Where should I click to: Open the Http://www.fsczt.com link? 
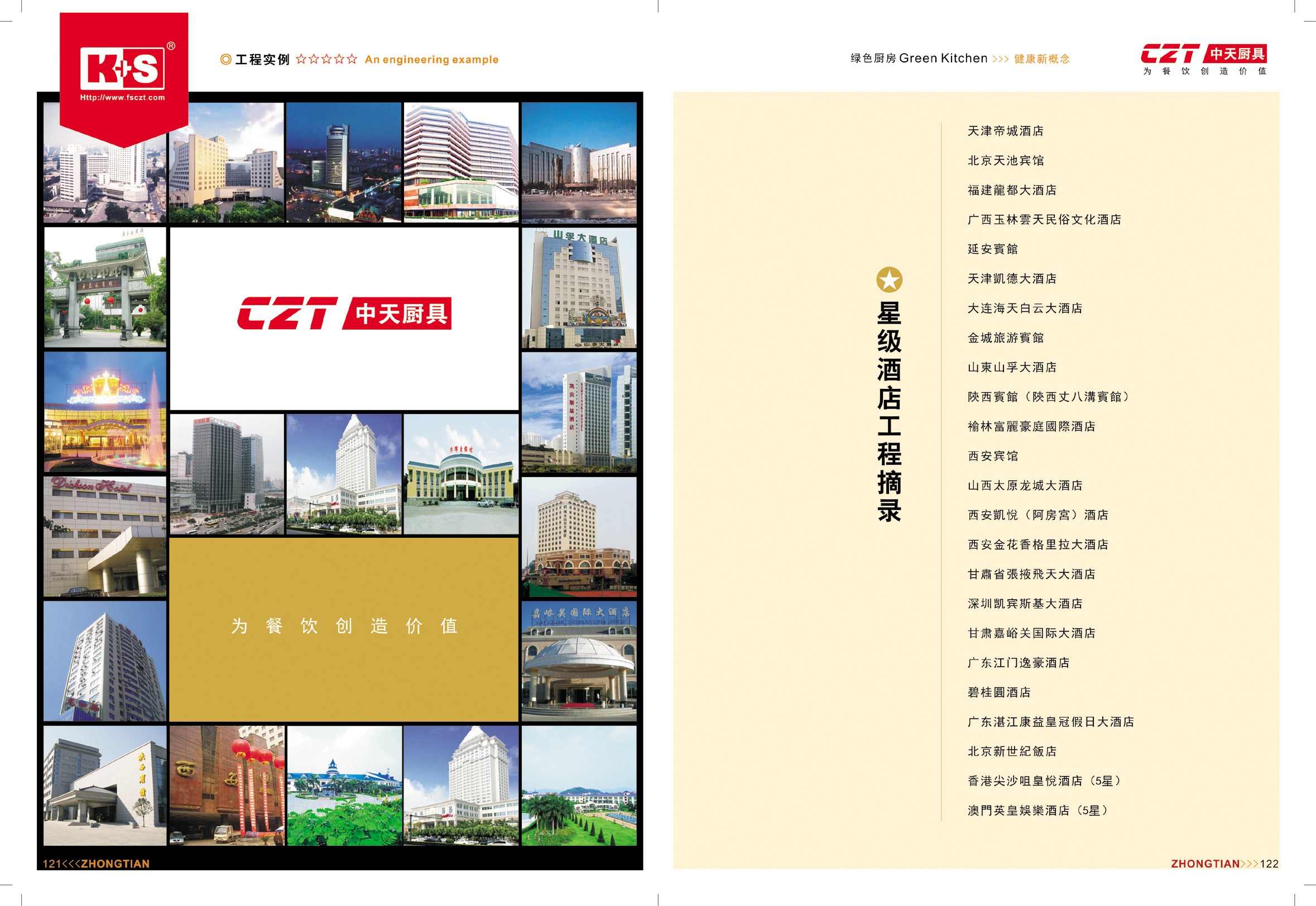coord(123,98)
